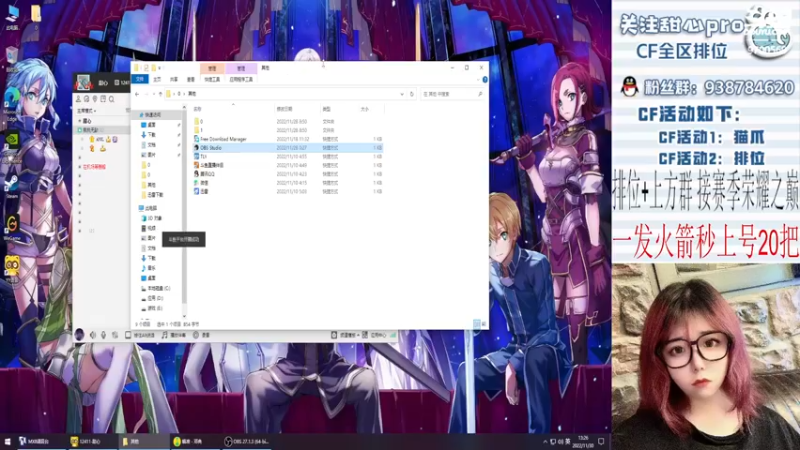This screenshot has width=800, height=450.
Task: Select folder named 1 in file list
Action: click(x=198, y=130)
